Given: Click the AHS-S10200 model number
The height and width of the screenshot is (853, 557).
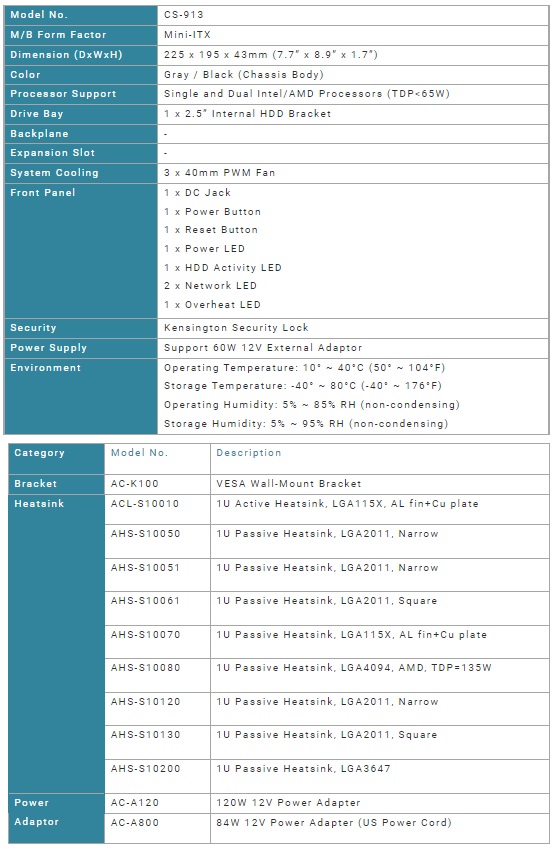Looking at the screenshot, I should tap(145, 769).
